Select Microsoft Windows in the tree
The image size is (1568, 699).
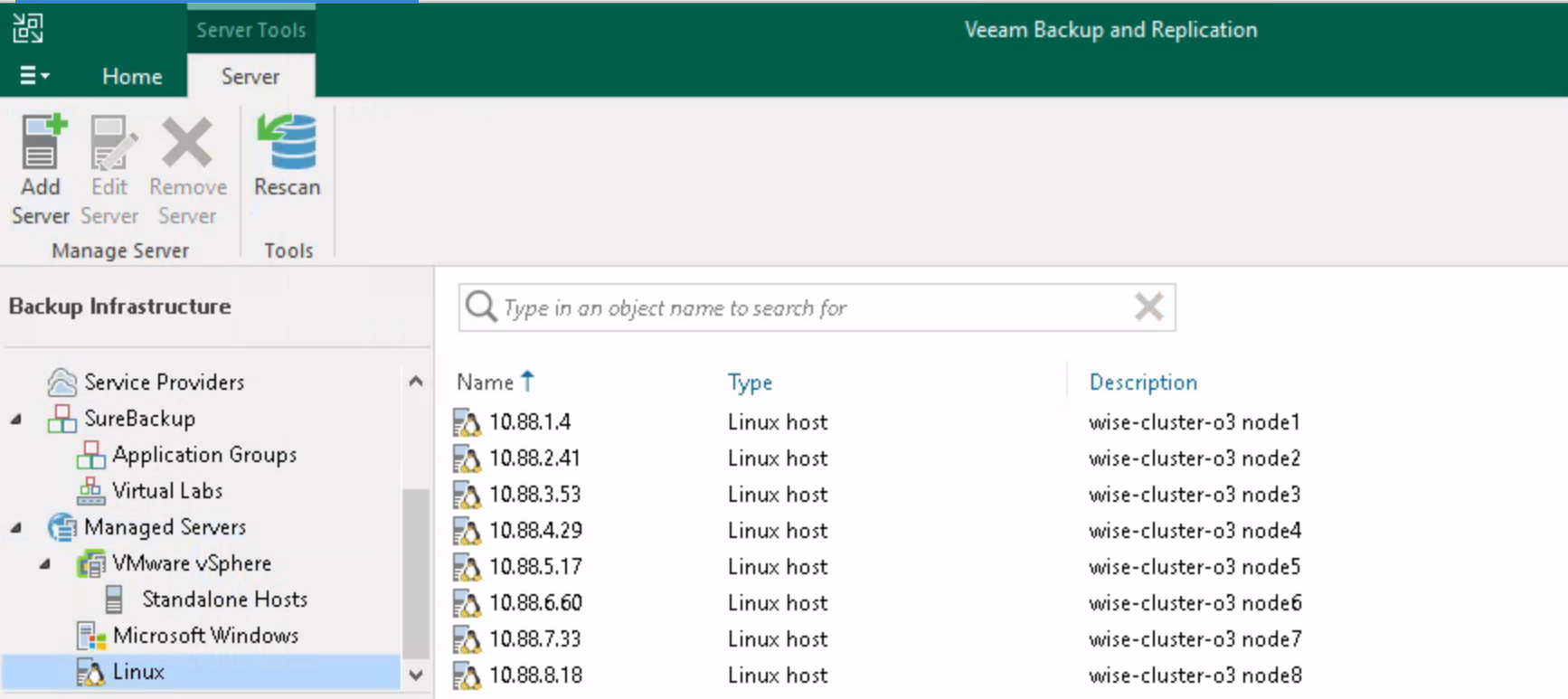pyautogui.click(x=205, y=636)
